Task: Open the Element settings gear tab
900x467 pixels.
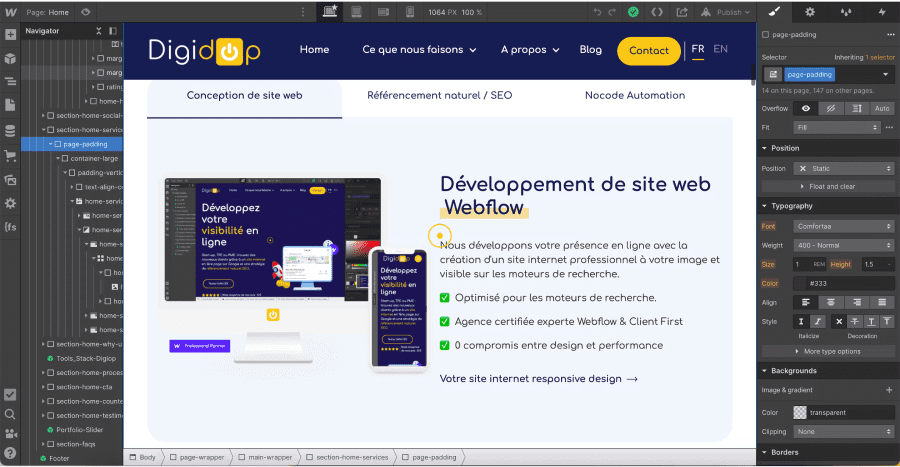Action: tap(810, 11)
